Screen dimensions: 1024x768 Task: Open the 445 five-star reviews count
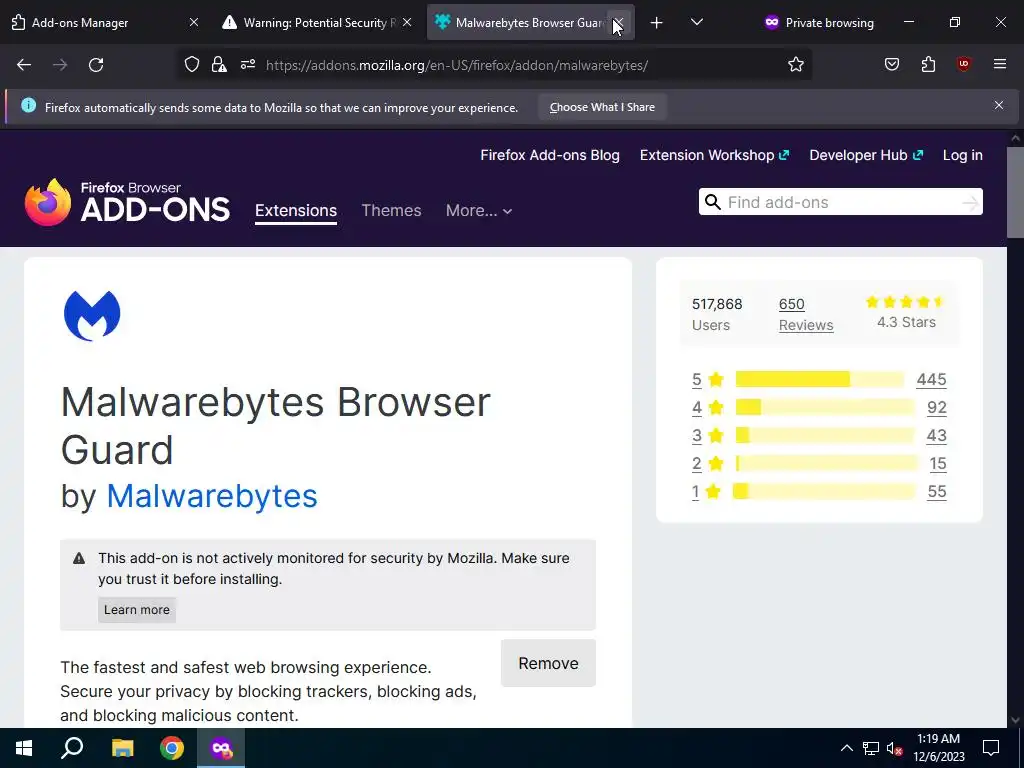click(931, 379)
